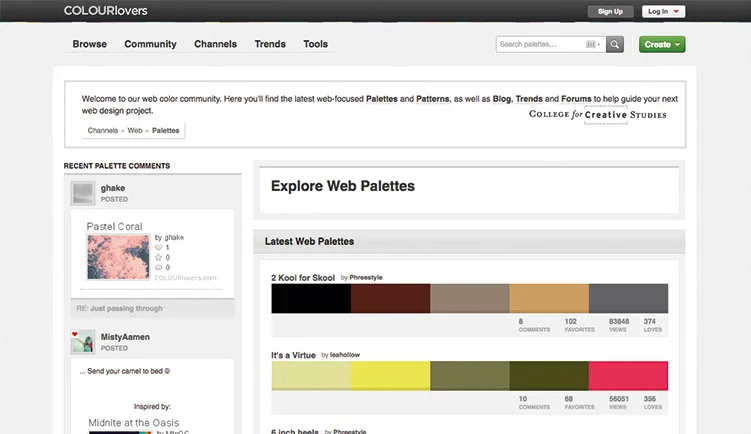Image resolution: width=751 pixels, height=434 pixels.
Task: Click Palettes in the breadcrumb
Action: pos(165,130)
